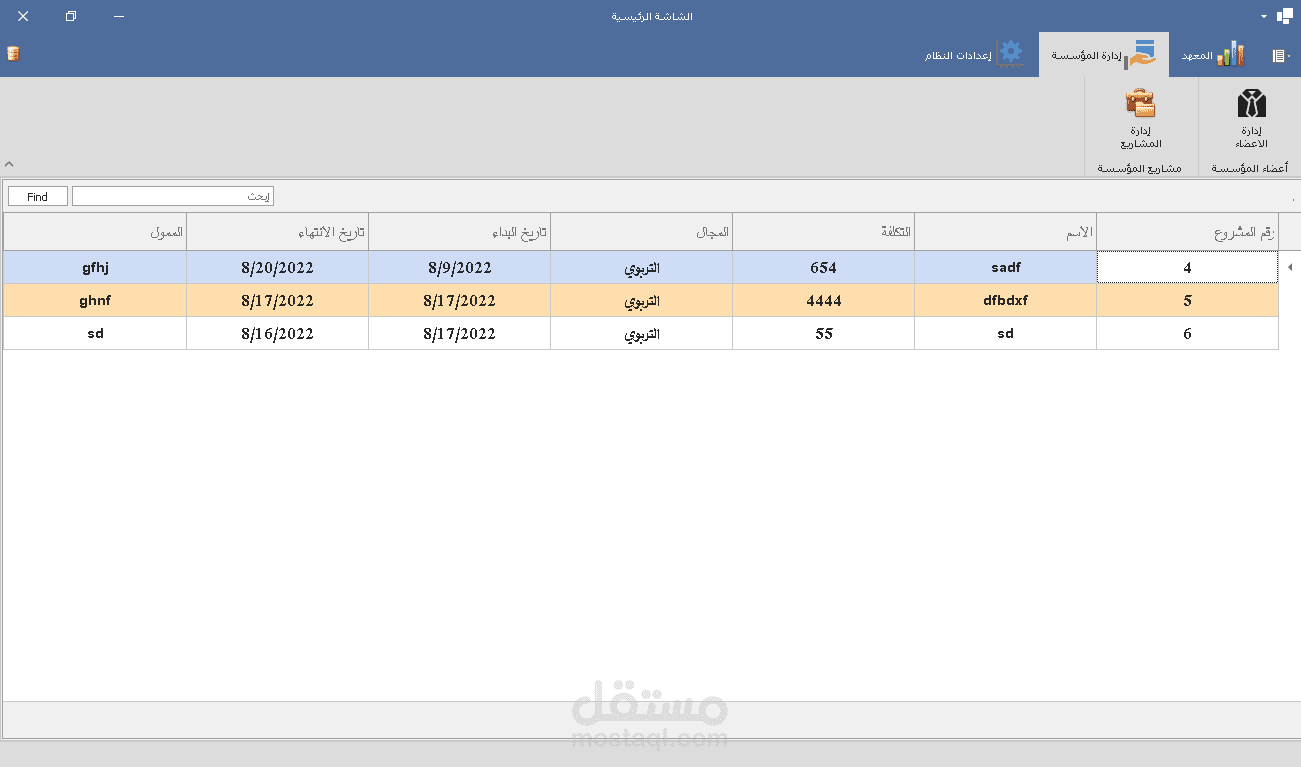
Task: Sort by تاريخ البدء column header
Action: tap(460, 232)
